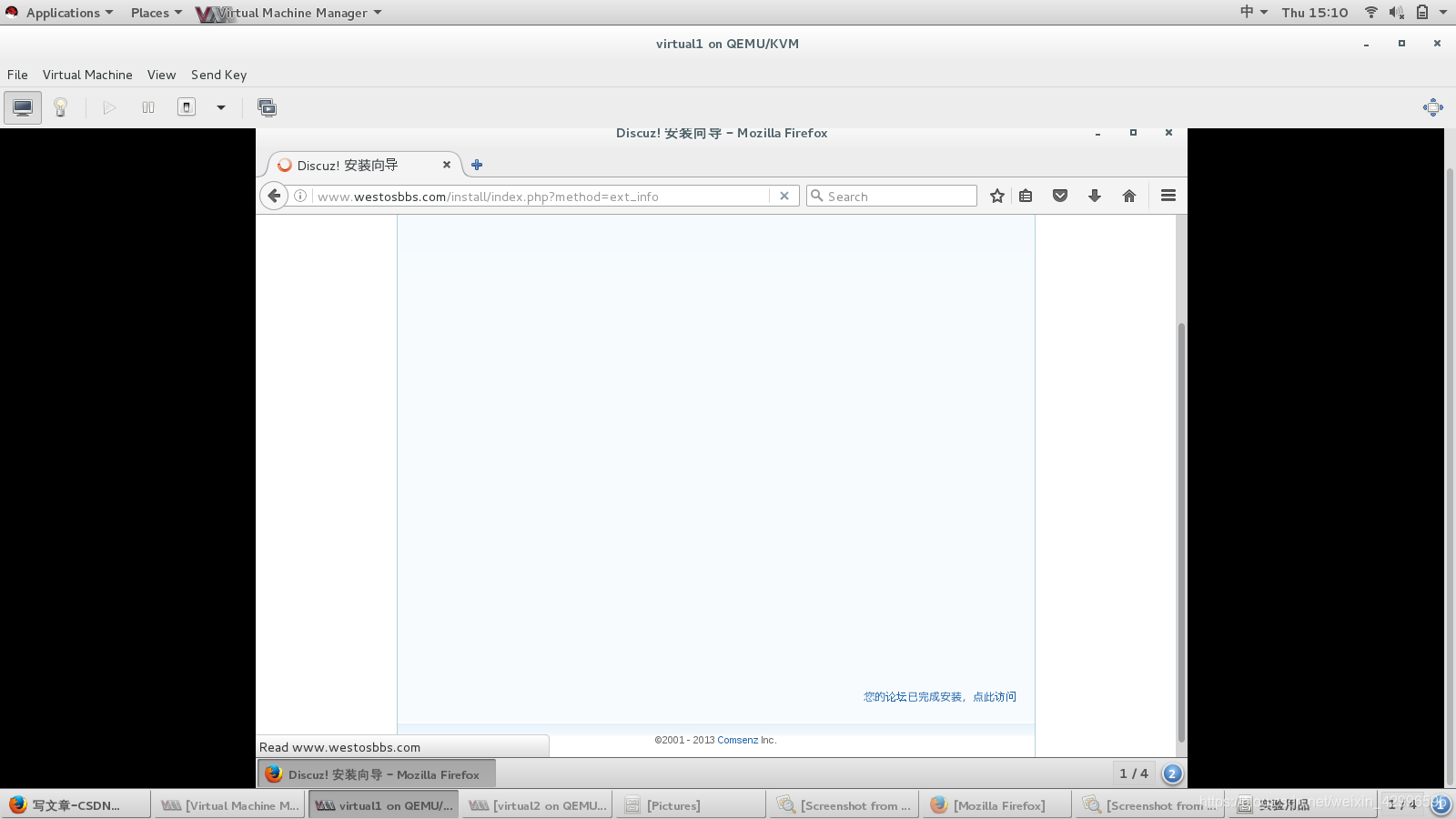
Task: Select the Discuz! 安装向导 tab
Action: tap(364, 165)
